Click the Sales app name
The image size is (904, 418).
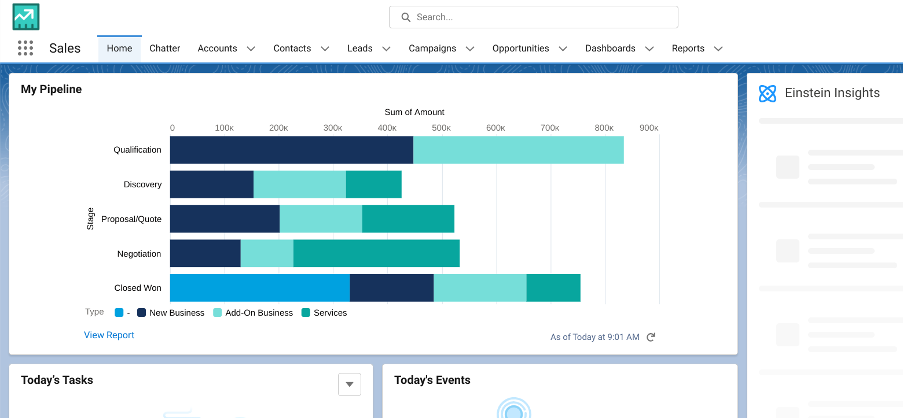tap(65, 48)
